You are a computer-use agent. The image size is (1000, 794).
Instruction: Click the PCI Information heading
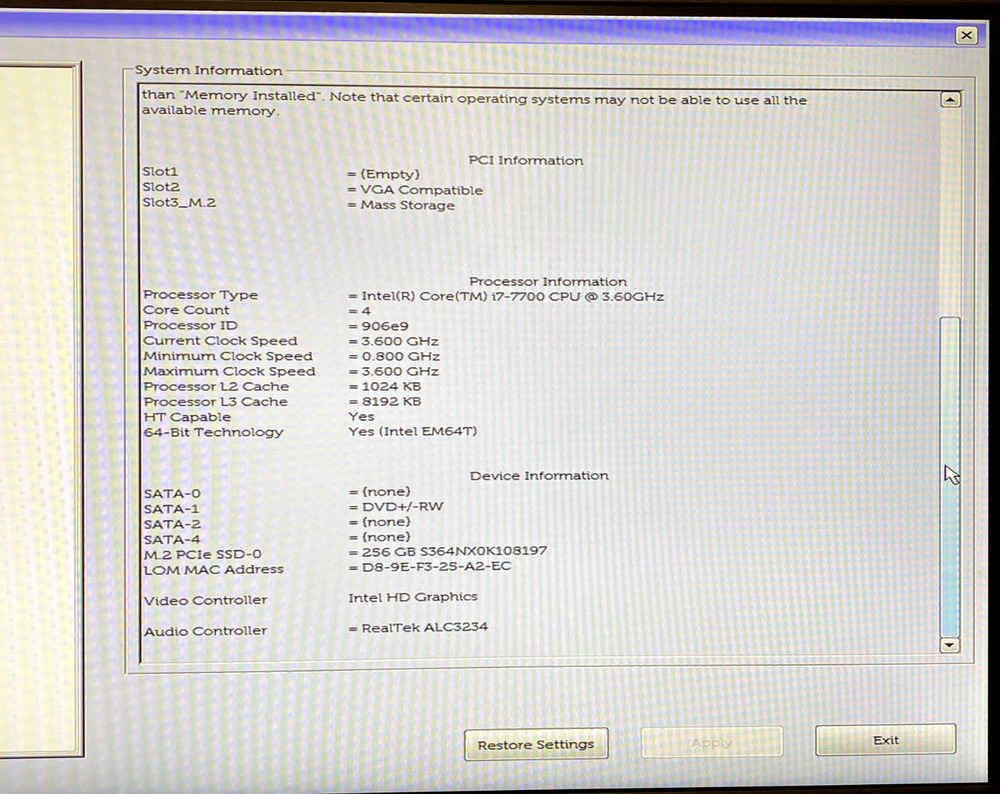tap(526, 161)
